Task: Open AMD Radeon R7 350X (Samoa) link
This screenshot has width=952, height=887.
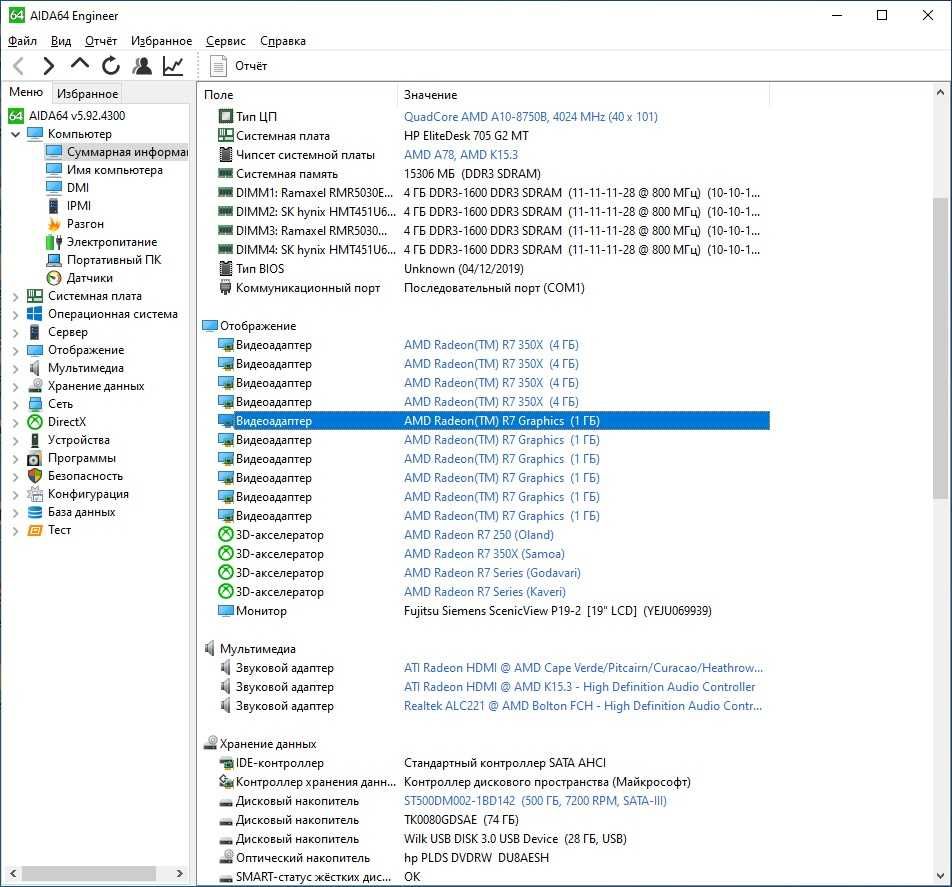Action: point(484,554)
